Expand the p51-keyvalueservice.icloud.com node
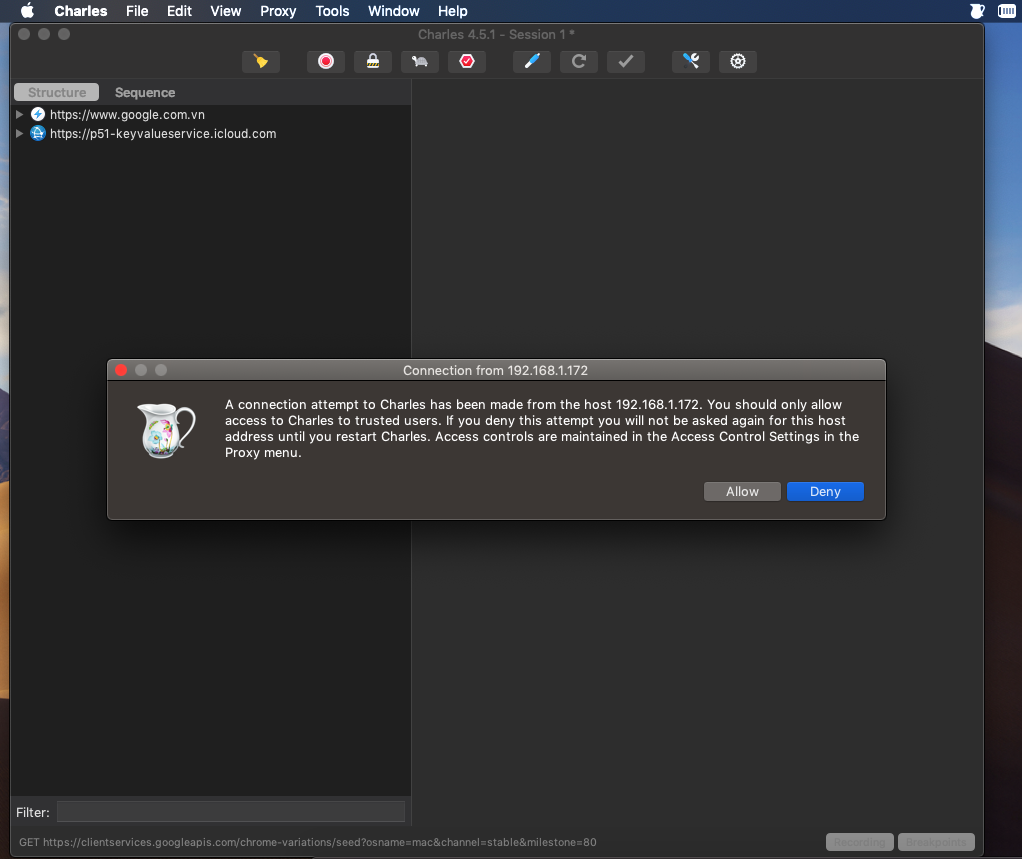 20,134
